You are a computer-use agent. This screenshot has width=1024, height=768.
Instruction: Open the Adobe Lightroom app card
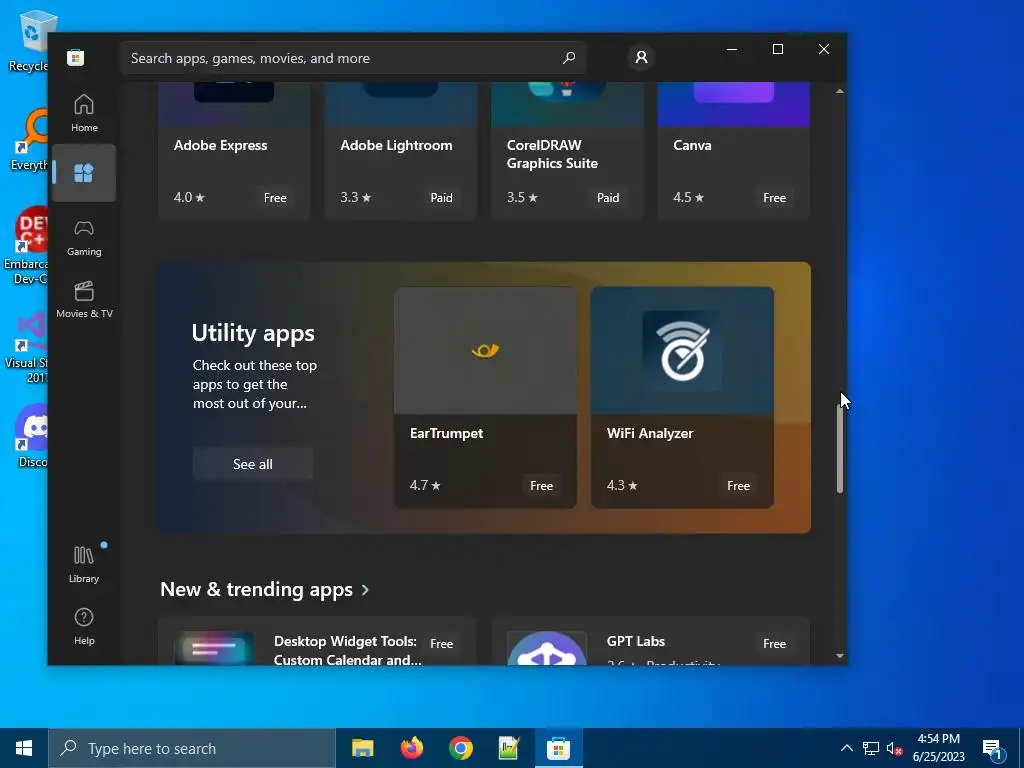click(x=400, y=152)
